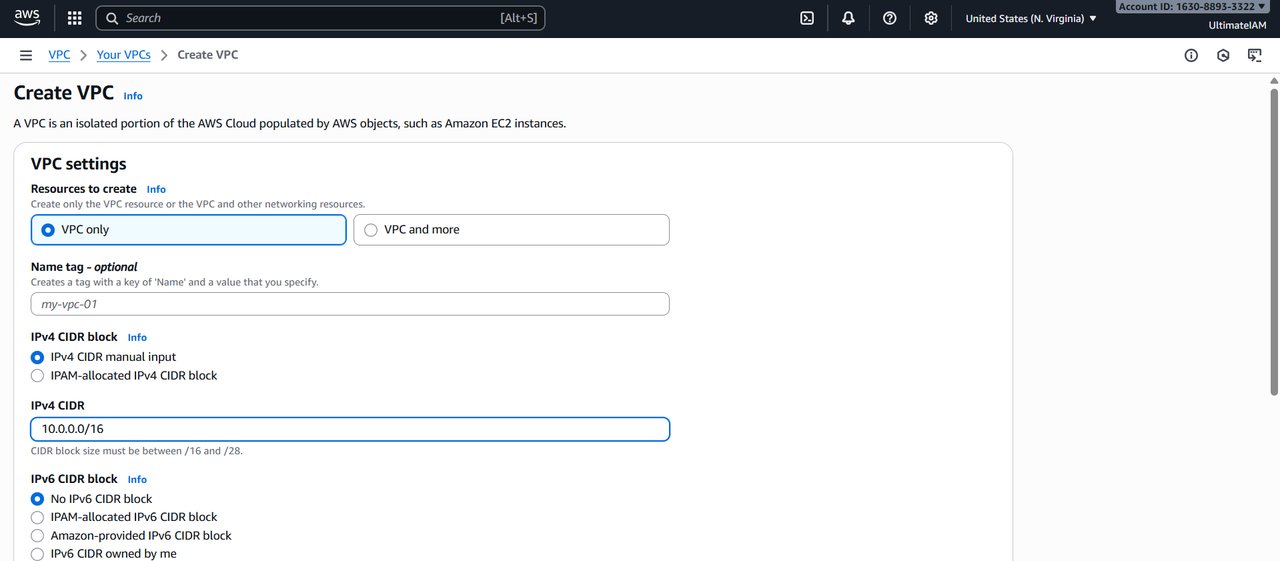1280x561 pixels.
Task: Toggle the side navigation hamburger menu
Action: coord(26,55)
